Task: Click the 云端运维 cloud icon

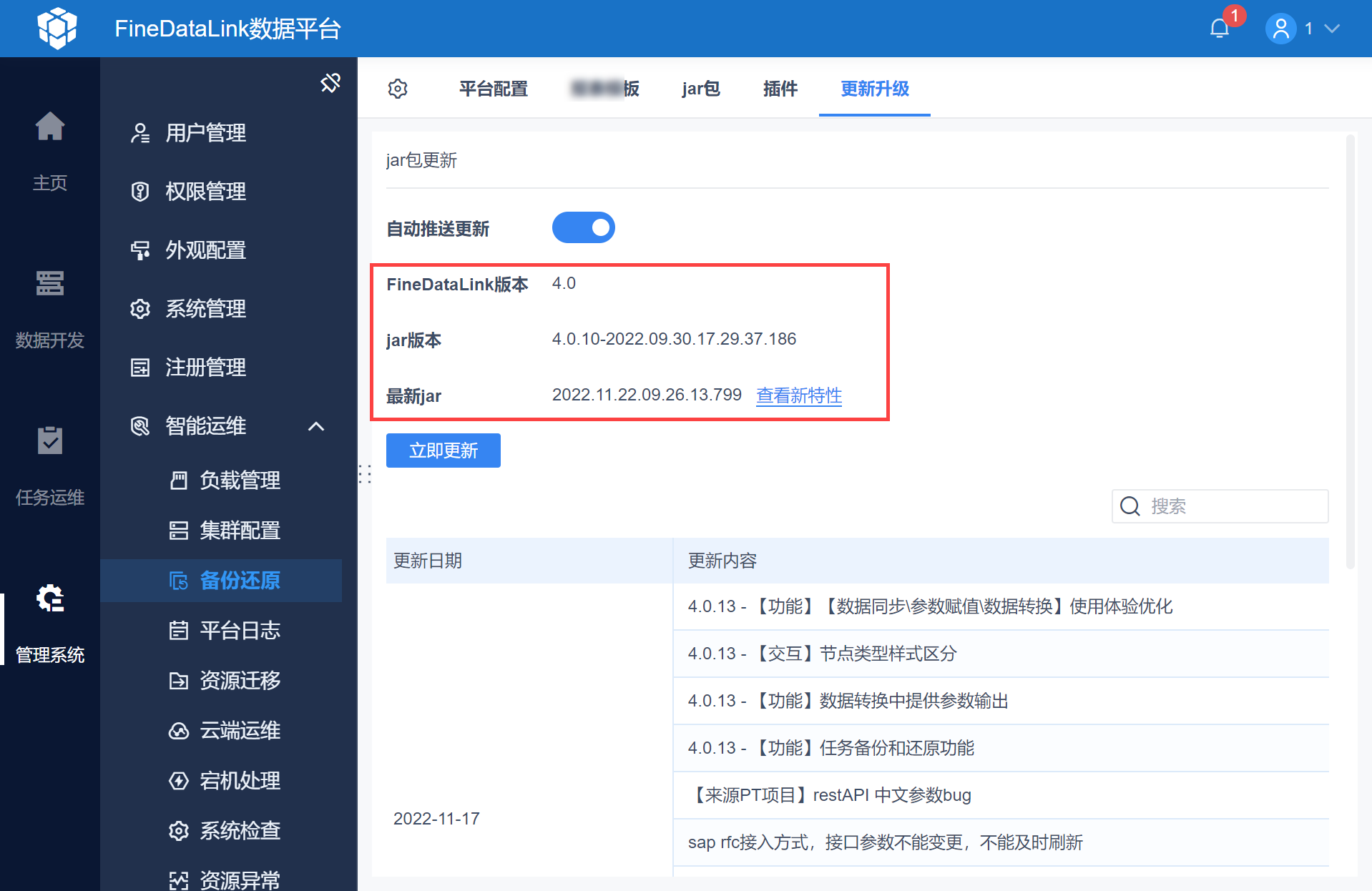Action: click(x=179, y=731)
